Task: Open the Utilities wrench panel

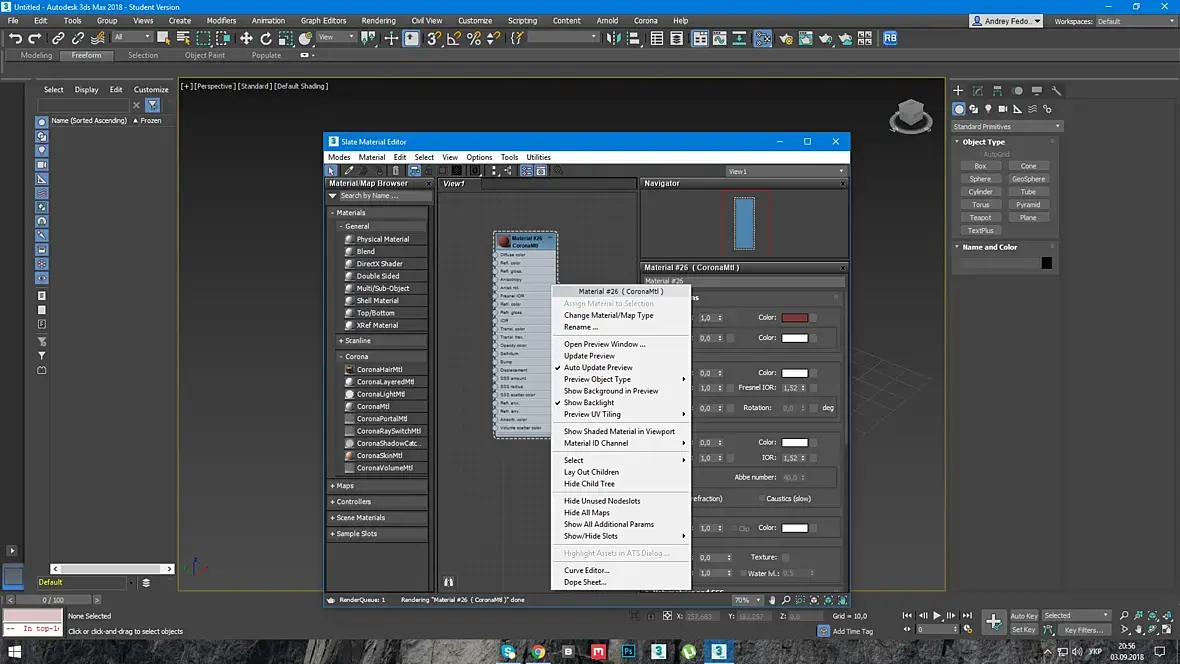Action: pyautogui.click(x=1056, y=91)
